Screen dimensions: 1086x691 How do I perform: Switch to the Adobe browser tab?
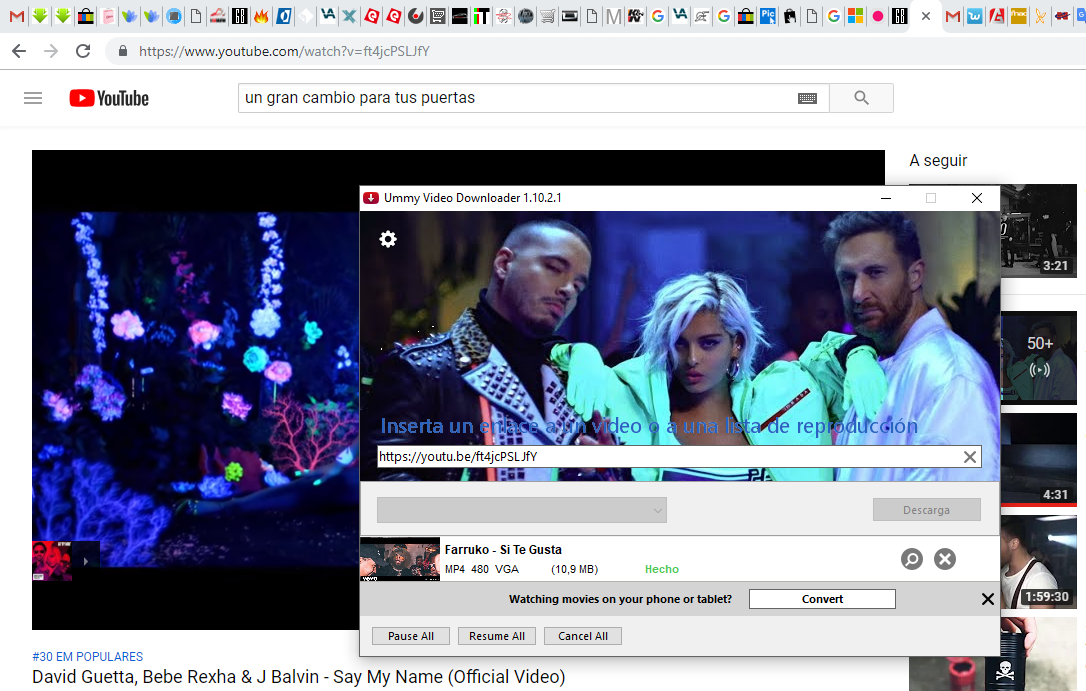997,16
